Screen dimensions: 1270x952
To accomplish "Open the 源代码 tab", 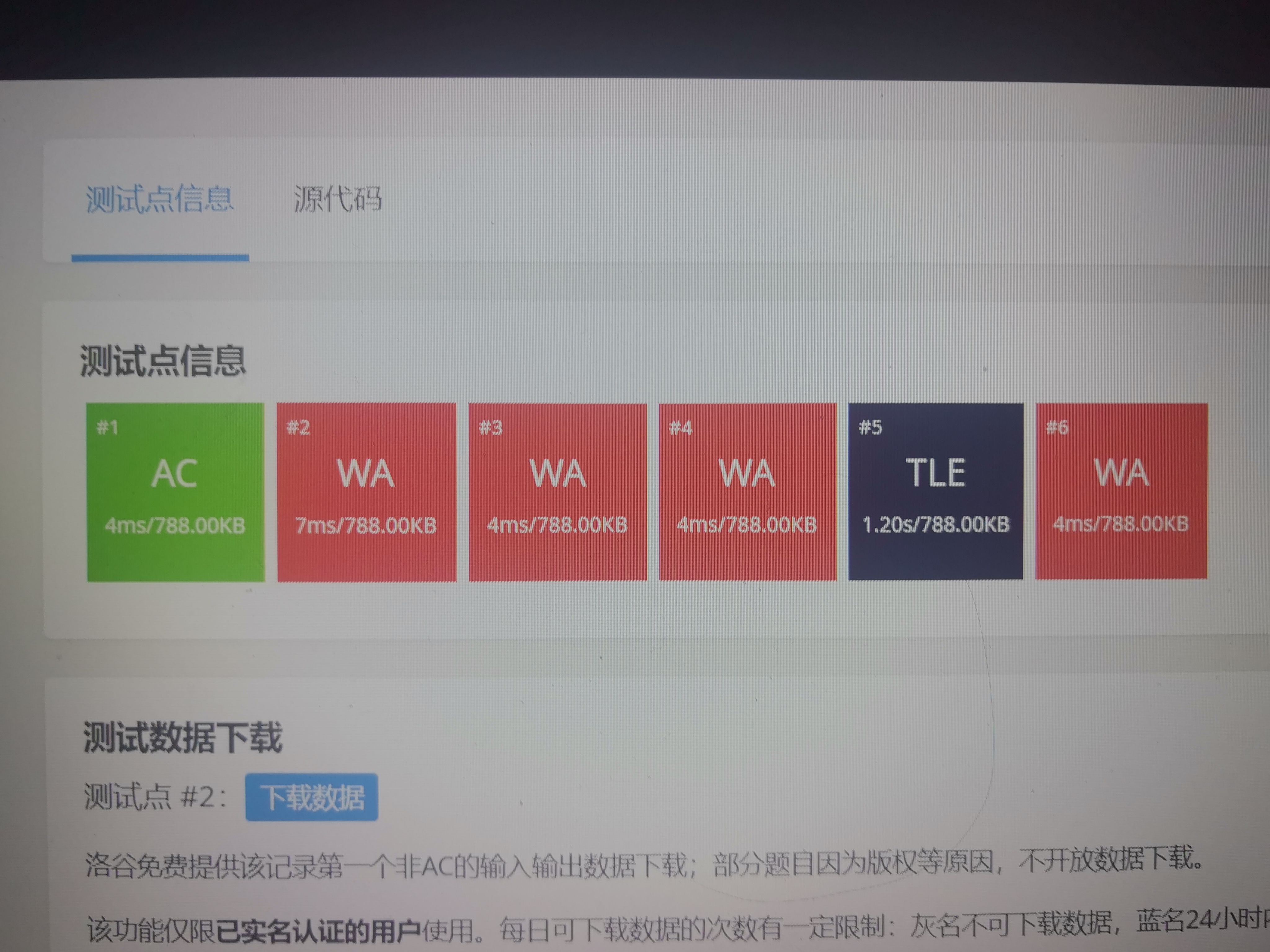I will 338,199.
